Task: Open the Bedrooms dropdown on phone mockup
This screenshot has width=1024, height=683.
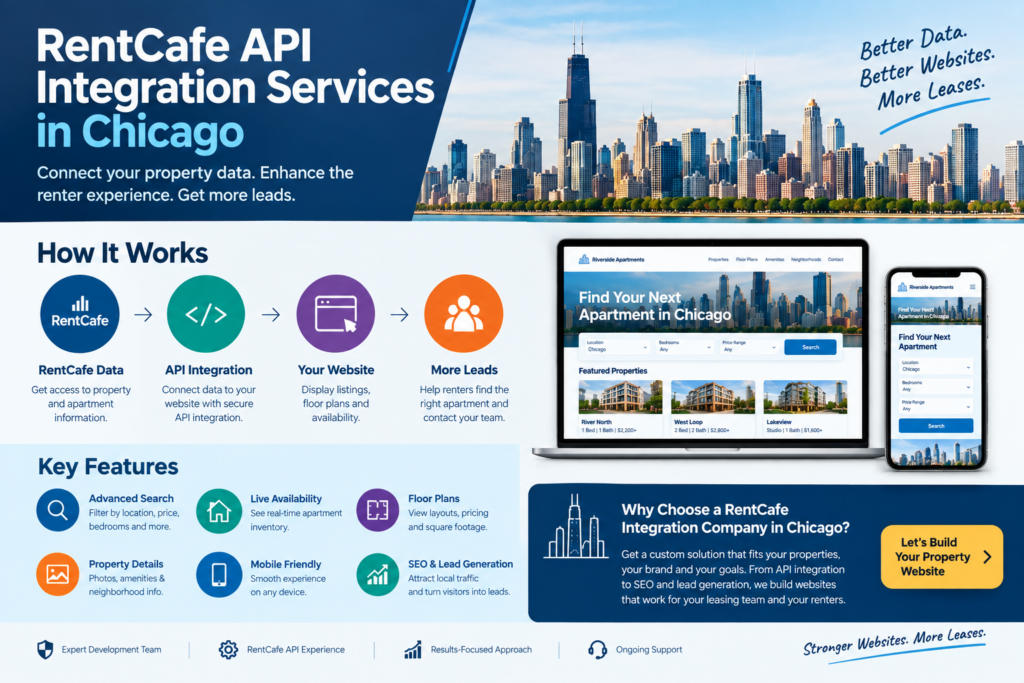Action: (x=936, y=386)
